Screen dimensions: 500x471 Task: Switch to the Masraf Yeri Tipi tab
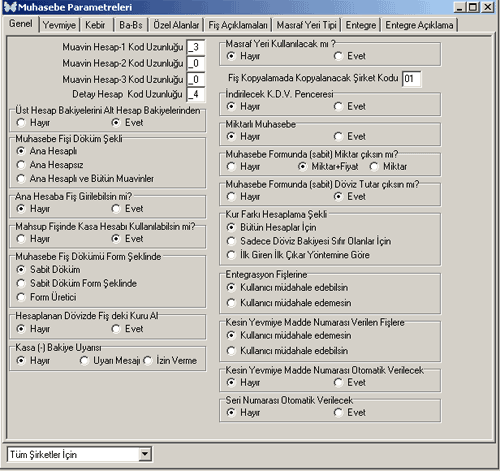click(306, 25)
